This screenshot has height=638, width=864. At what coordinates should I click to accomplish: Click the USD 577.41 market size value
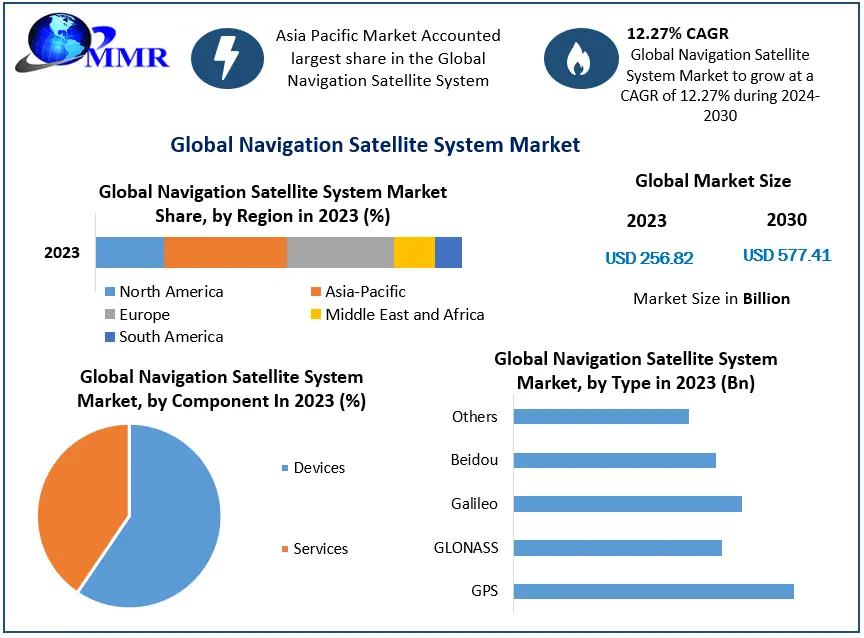coord(787,256)
